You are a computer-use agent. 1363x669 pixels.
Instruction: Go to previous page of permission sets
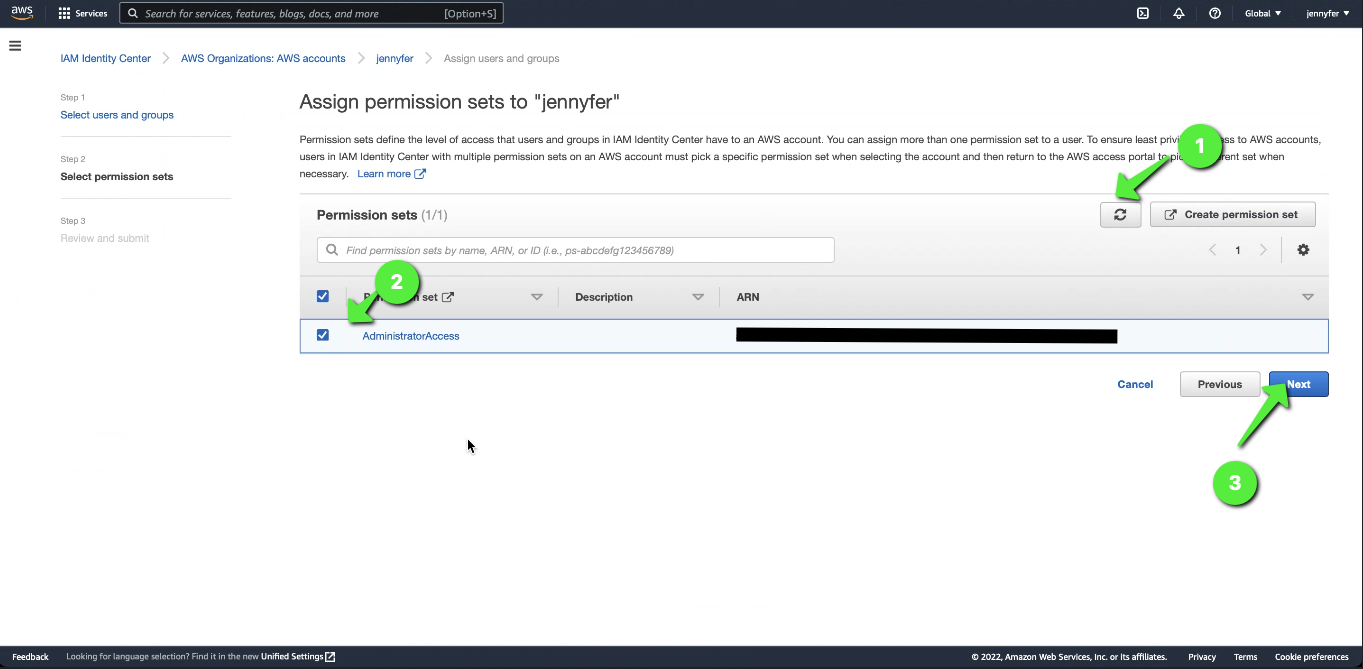(x=1212, y=250)
